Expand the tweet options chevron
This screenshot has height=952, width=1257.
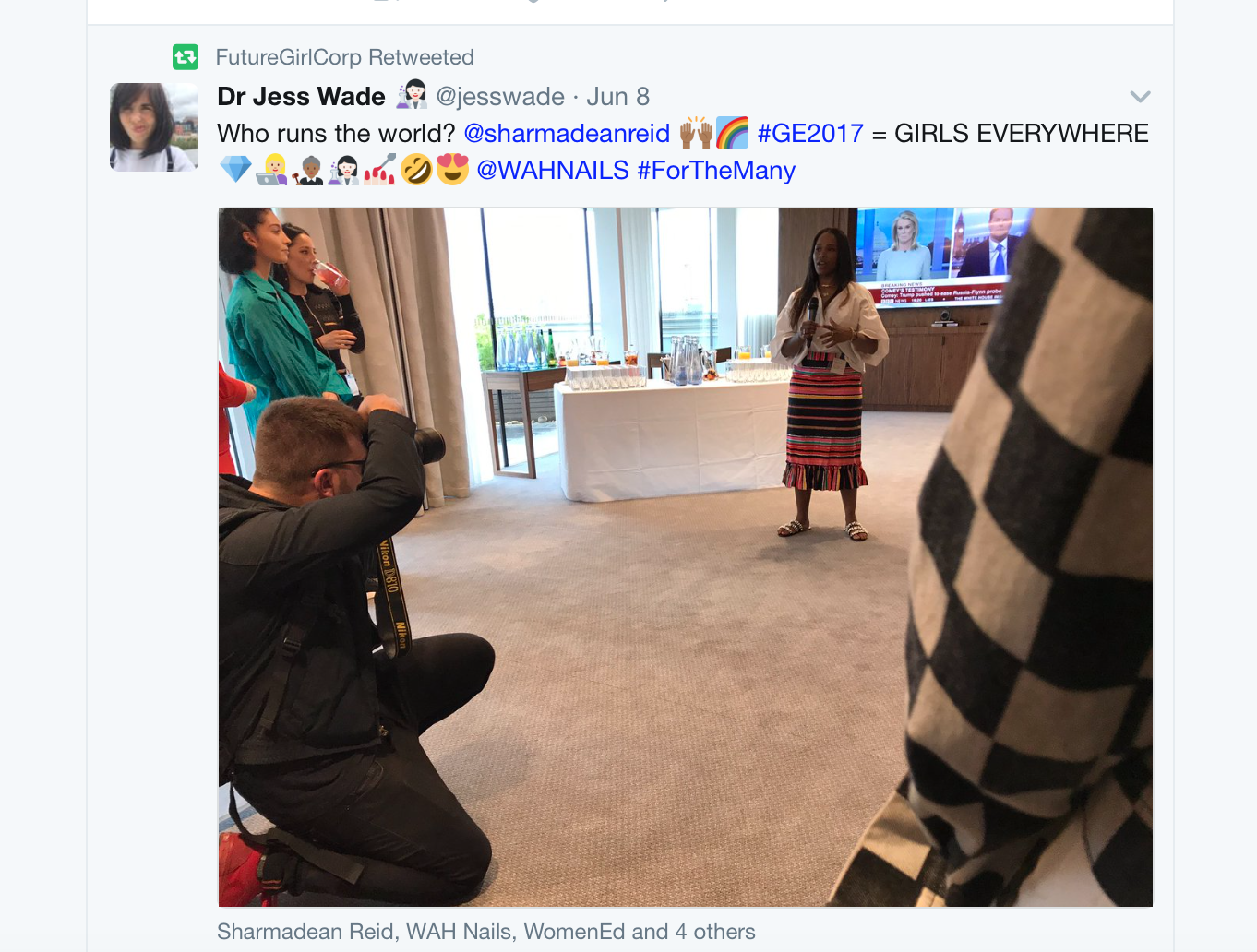click(x=1140, y=97)
